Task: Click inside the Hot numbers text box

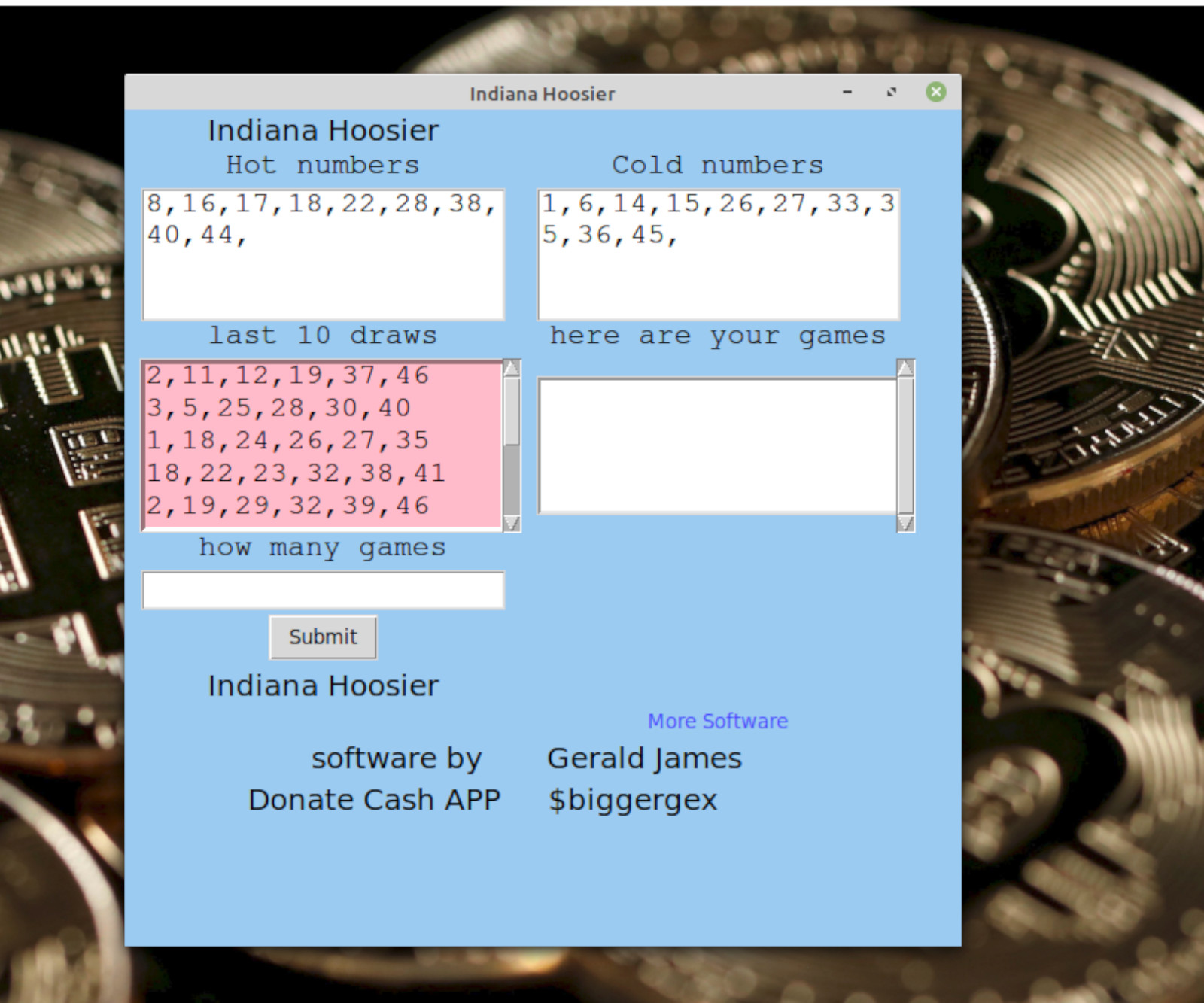Action: [323, 255]
